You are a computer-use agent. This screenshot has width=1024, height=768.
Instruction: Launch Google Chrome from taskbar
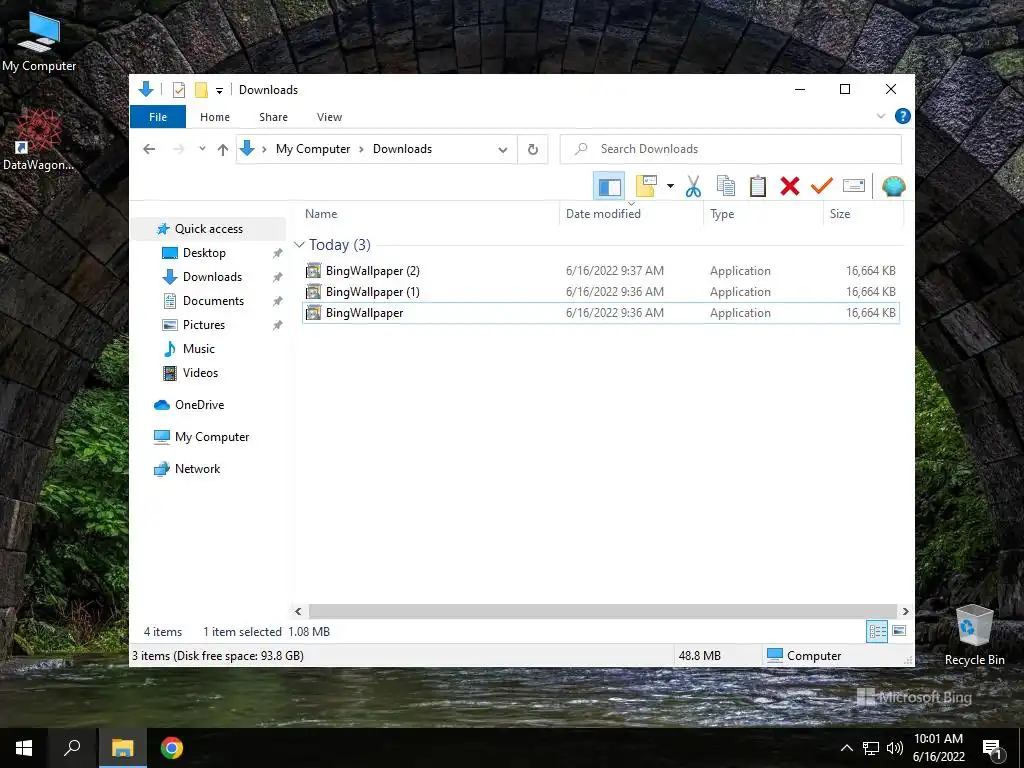172,748
